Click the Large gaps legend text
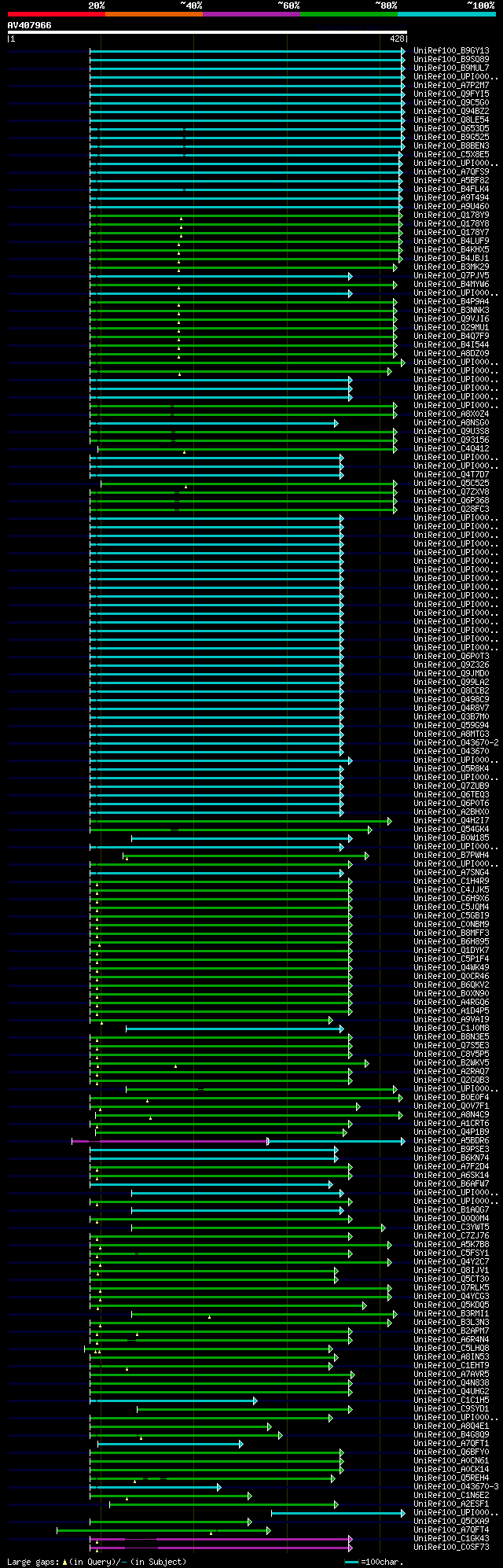Viewport: 503px width, 1568px height. tap(97, 1562)
